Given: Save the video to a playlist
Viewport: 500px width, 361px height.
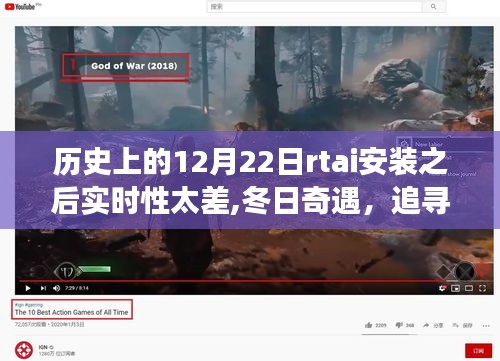Looking at the screenshot, I should (x=455, y=325).
